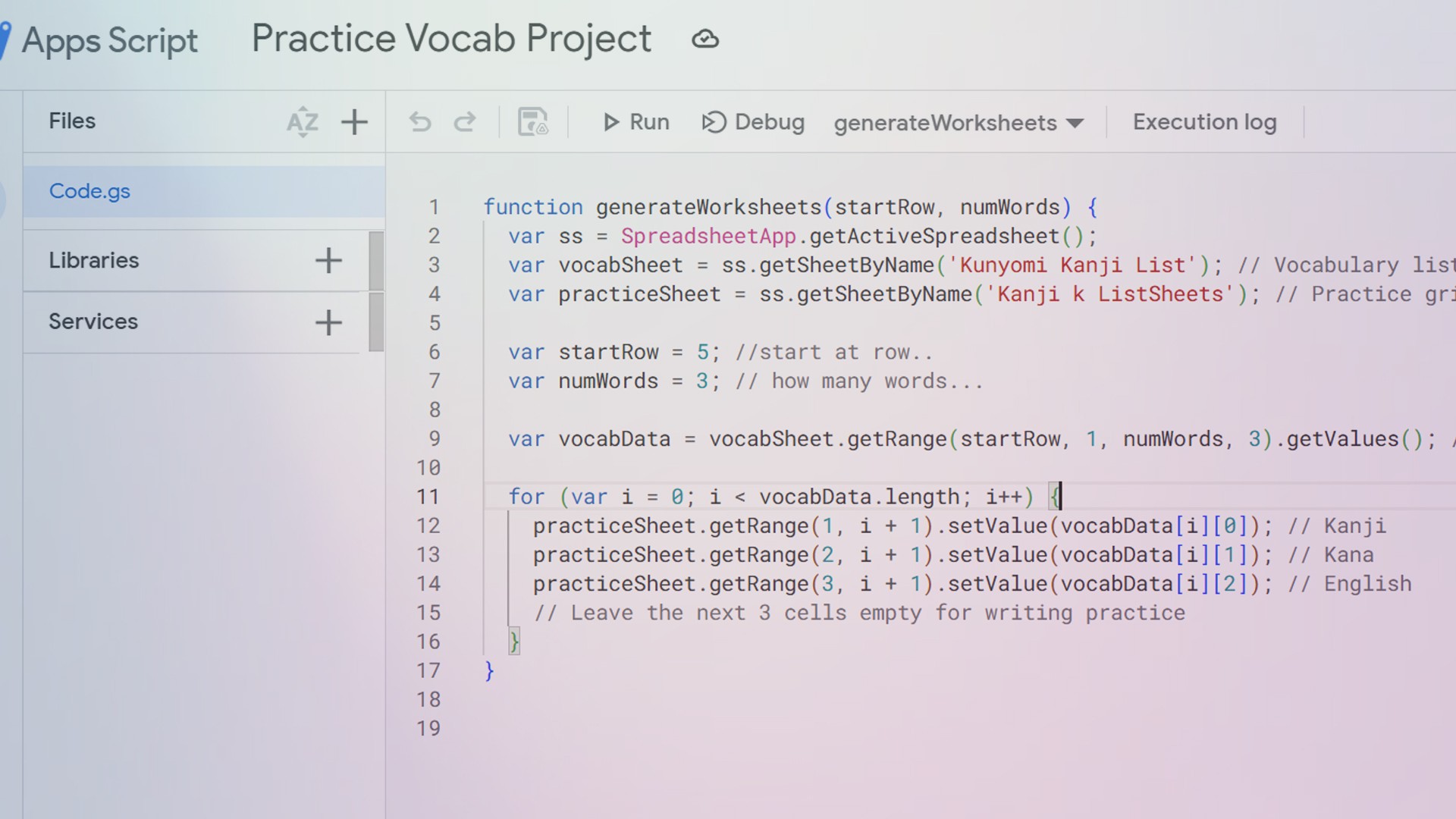Add a service with plus icon
The height and width of the screenshot is (819, 1456).
(328, 322)
